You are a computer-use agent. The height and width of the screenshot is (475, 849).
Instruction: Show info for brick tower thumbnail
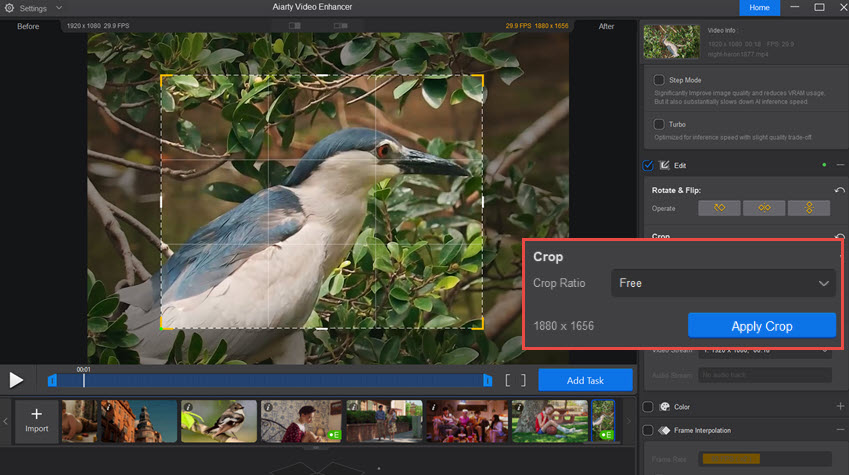(x=108, y=407)
